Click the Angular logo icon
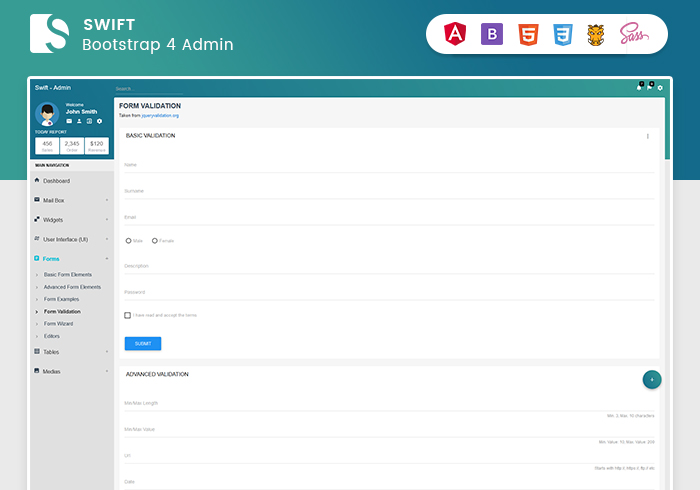This screenshot has height=490, width=700. click(x=455, y=35)
